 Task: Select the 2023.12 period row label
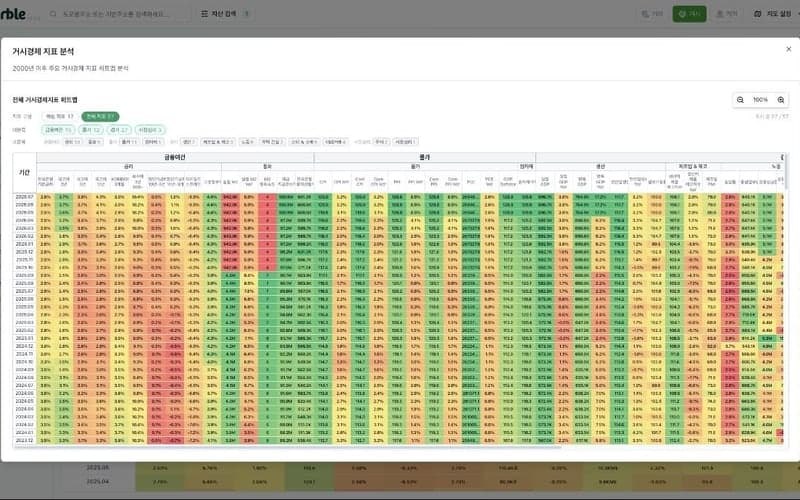tap(24, 440)
